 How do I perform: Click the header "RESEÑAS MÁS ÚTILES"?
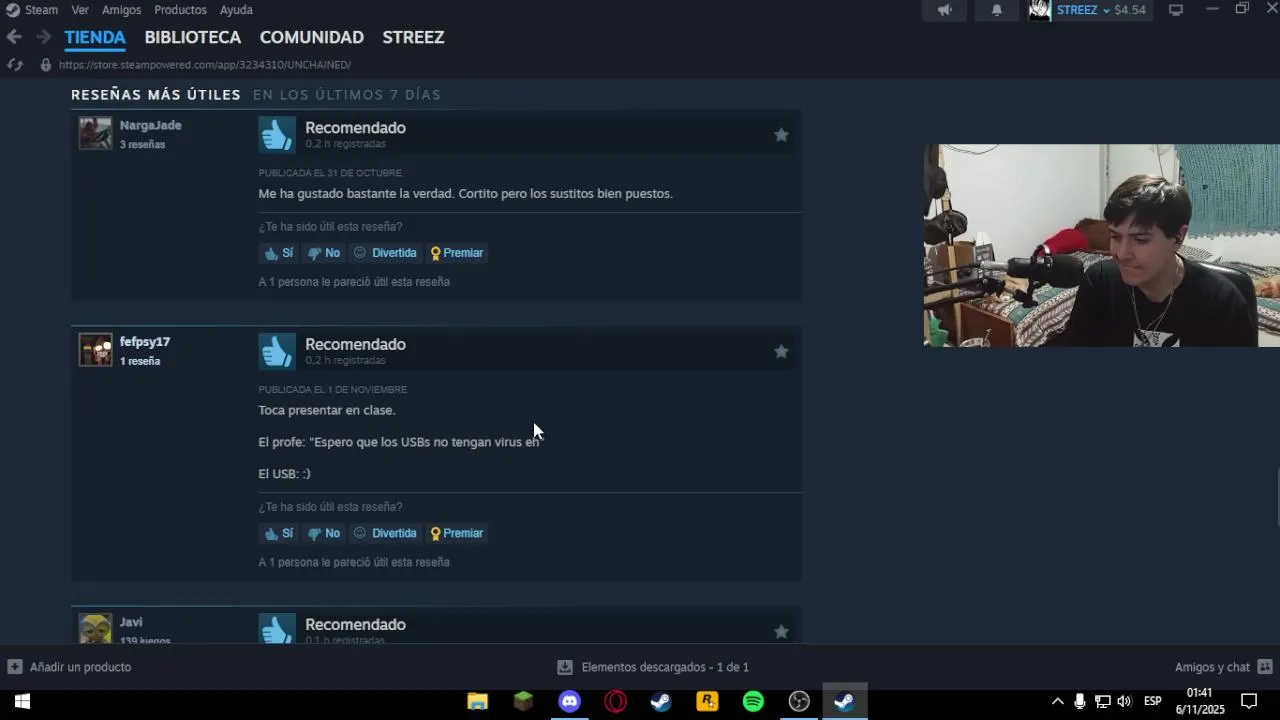click(156, 95)
